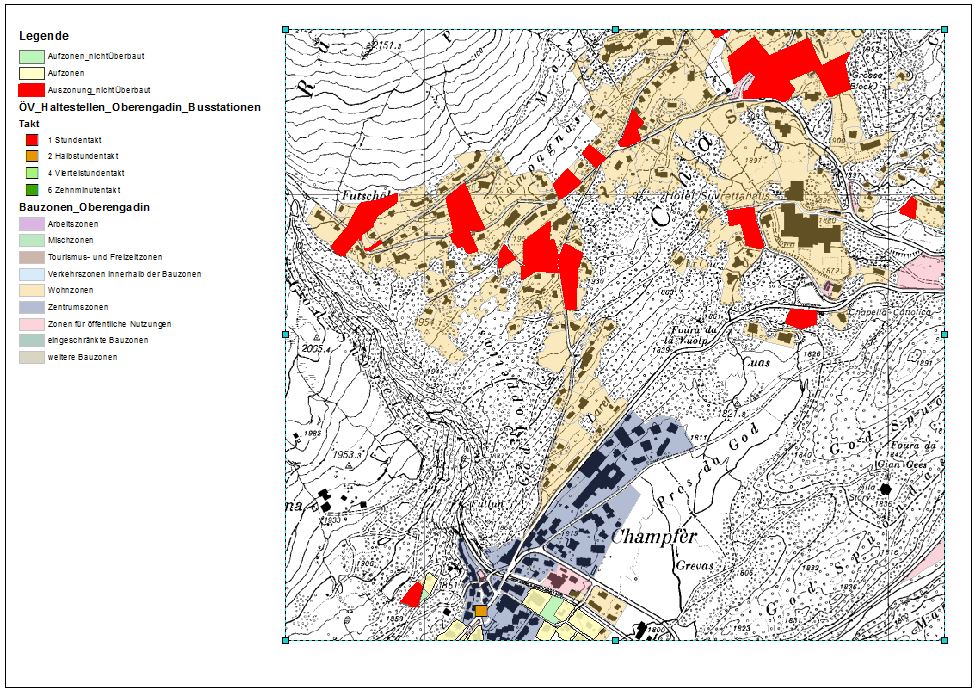Select the orange 2 Halbstundentakt legend symbol
Screen dimensions: 975x691
point(31,156)
